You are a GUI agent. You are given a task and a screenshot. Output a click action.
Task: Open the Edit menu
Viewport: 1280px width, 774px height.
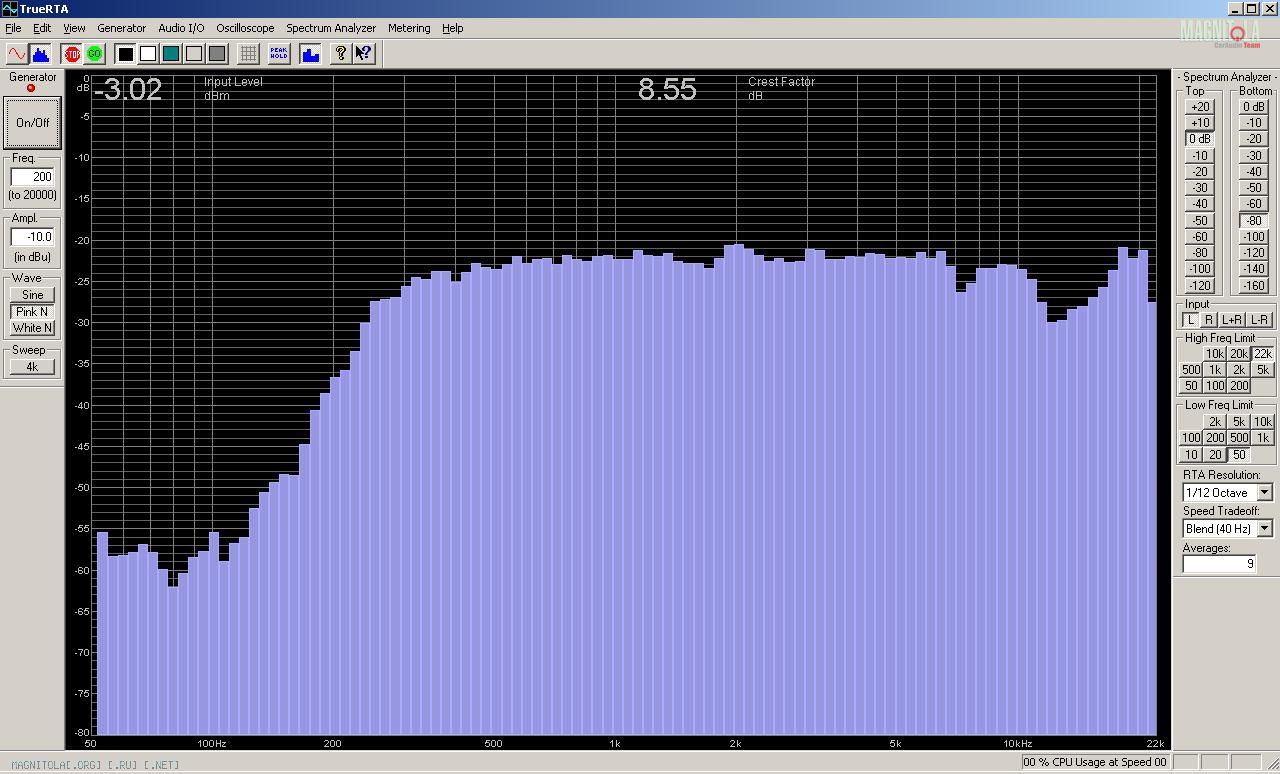point(42,28)
